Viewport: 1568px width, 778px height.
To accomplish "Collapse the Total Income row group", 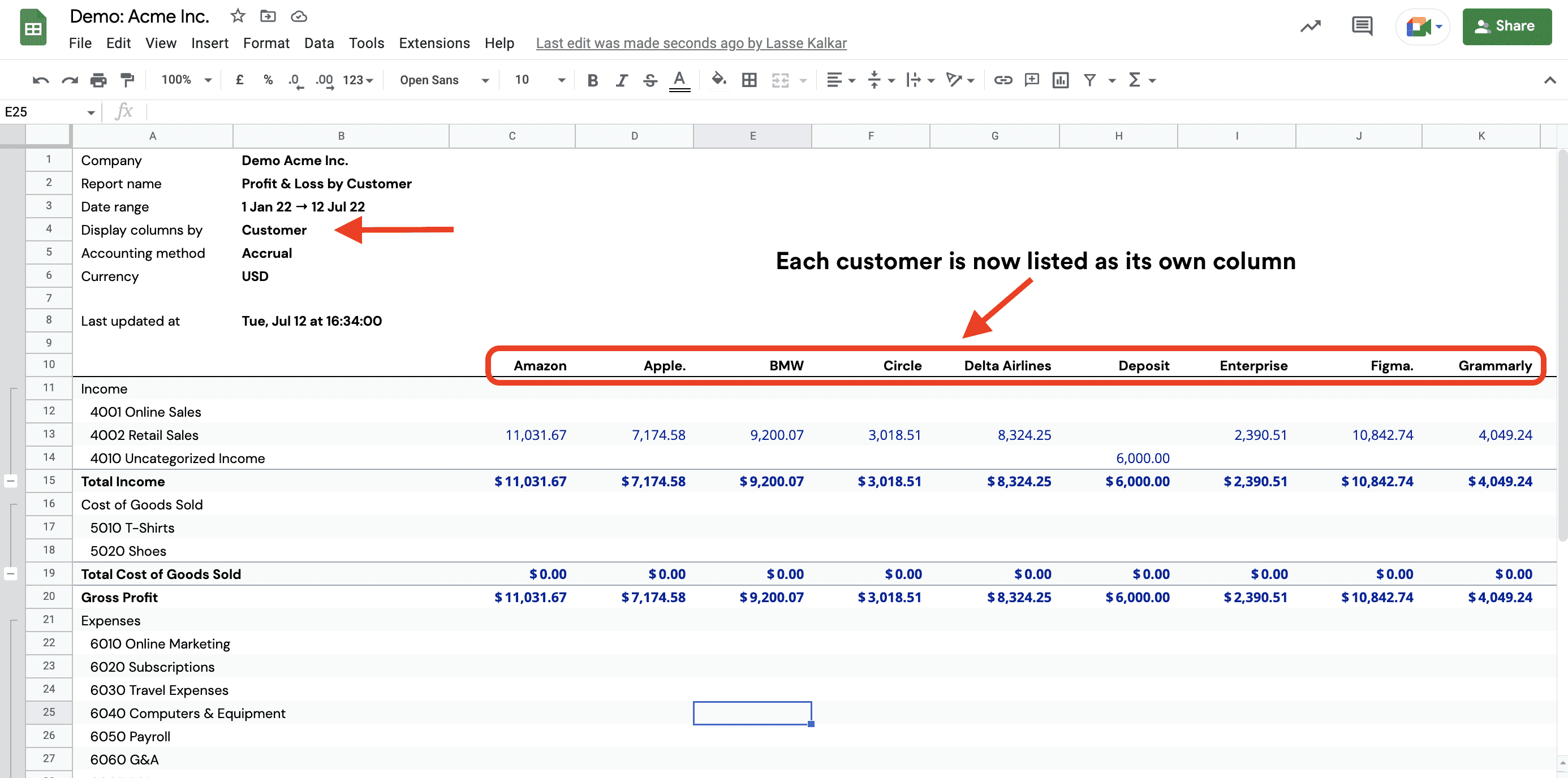I will [10, 481].
